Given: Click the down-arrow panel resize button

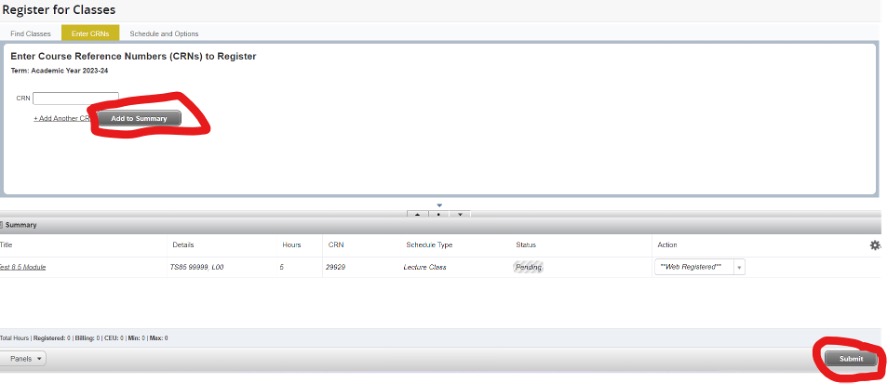Looking at the screenshot, I should [x=460, y=215].
